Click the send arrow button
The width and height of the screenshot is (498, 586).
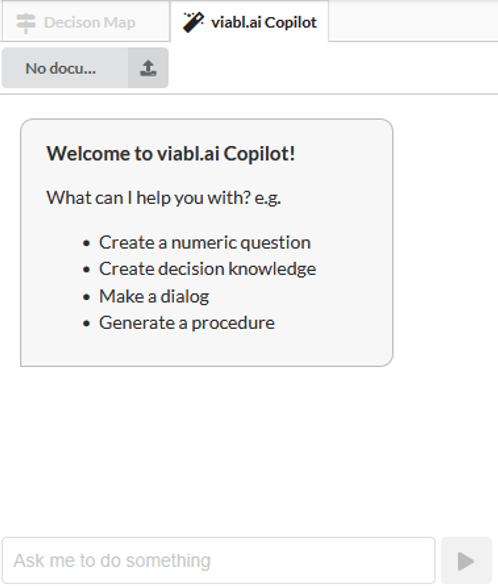[466, 560]
